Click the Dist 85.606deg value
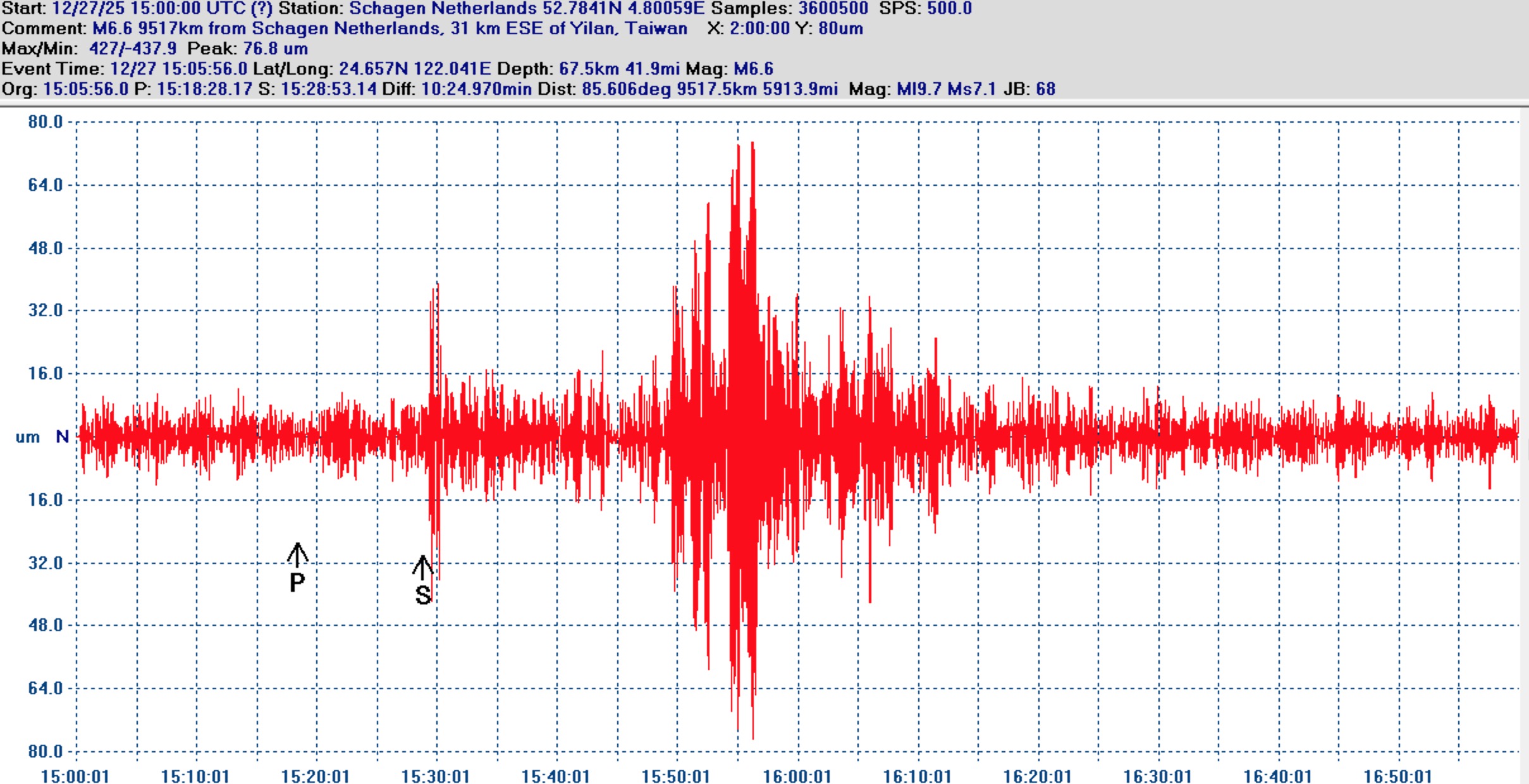The height and width of the screenshot is (784, 1529). (x=626, y=89)
